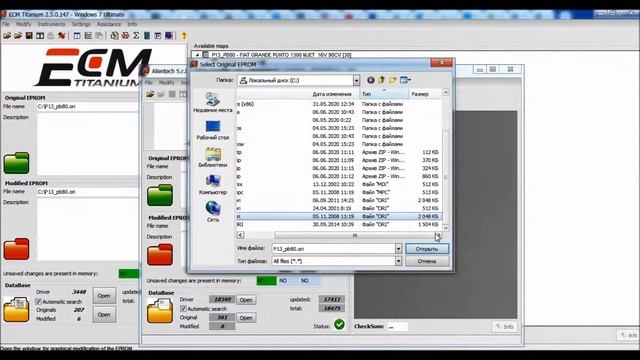This screenshot has height=360, width=640.
Task: Go up one folder level in the file dialog
Action: [382, 80]
